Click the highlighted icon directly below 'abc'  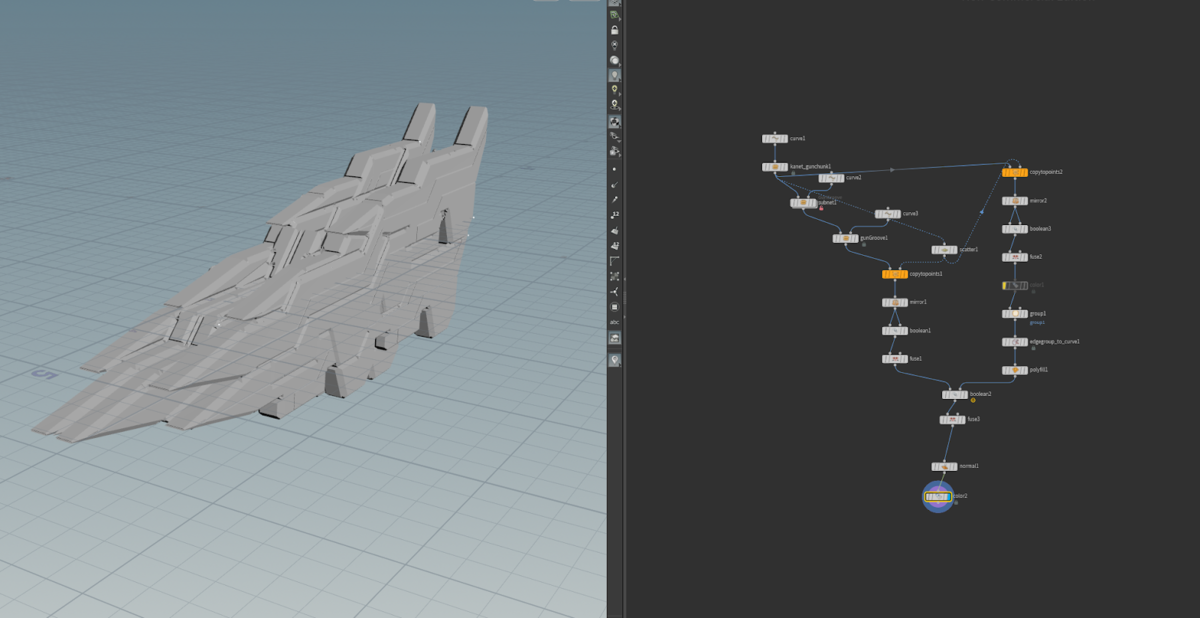coord(614,339)
